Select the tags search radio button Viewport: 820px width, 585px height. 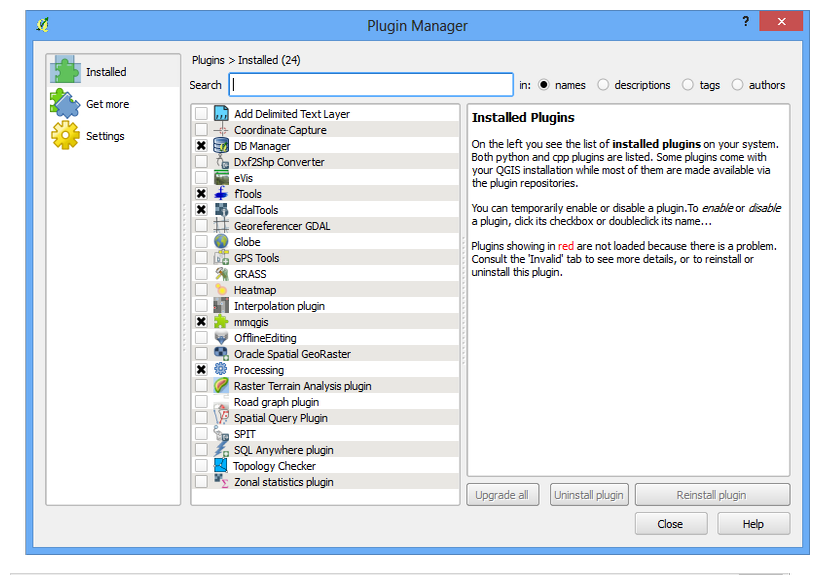click(688, 85)
